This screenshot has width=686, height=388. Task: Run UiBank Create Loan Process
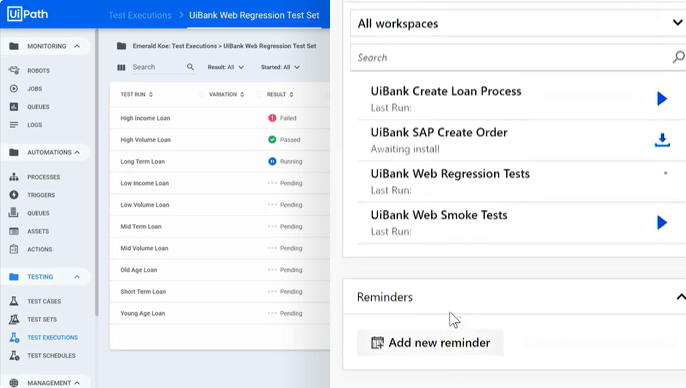click(662, 98)
